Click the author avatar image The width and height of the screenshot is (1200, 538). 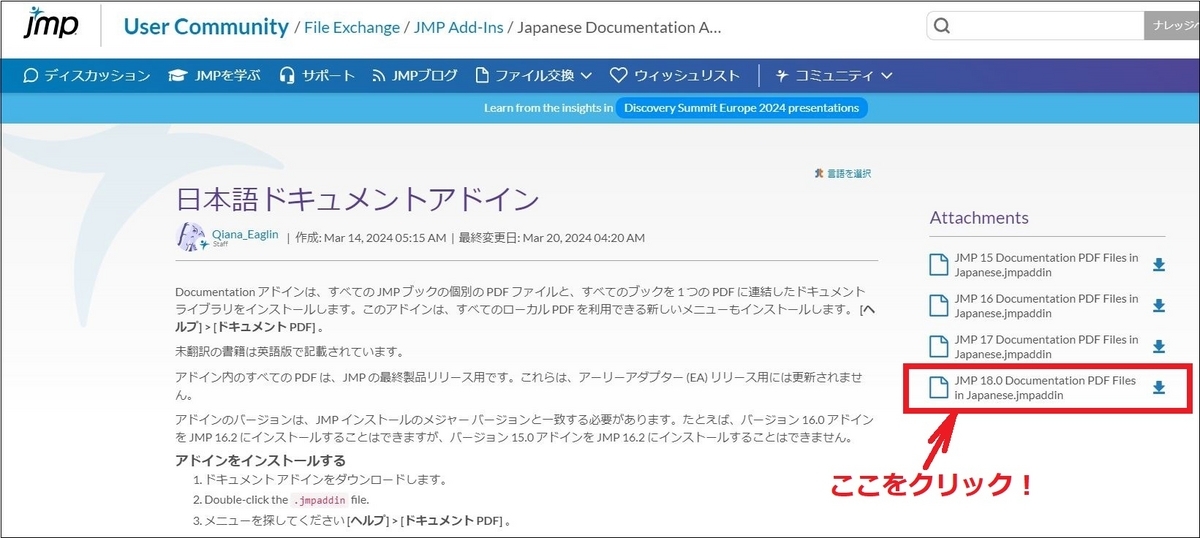coord(191,237)
